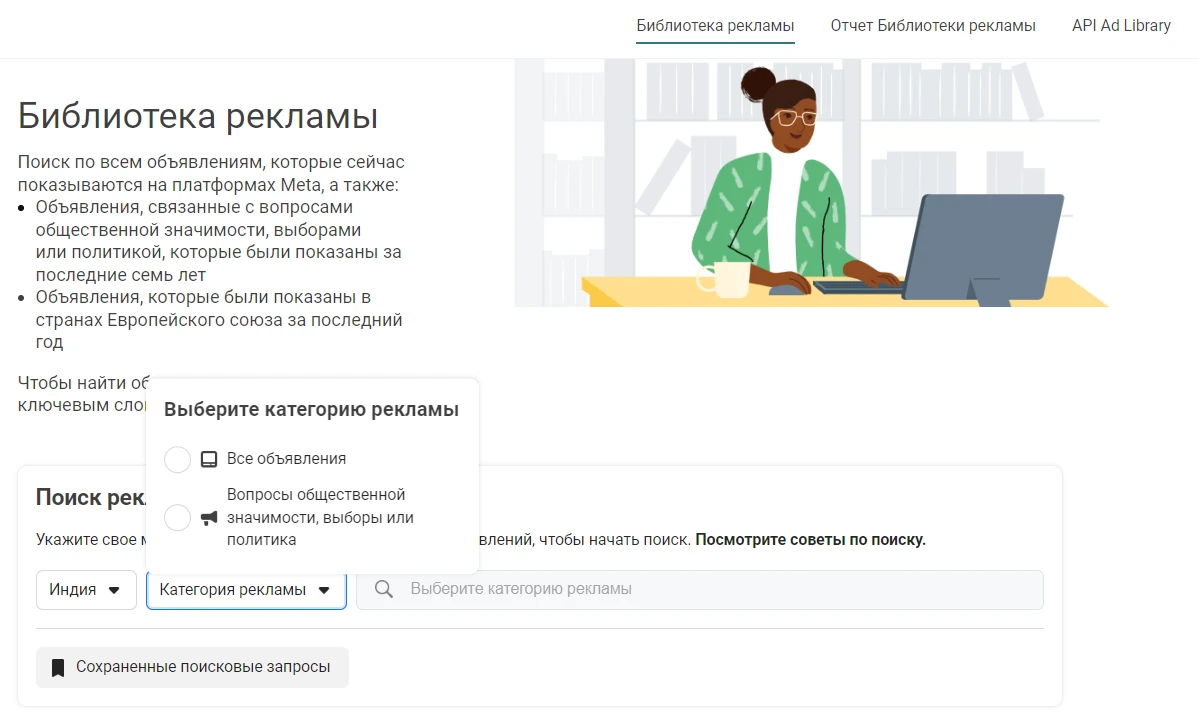
Task: Click the Библиотека рекламы page heading
Action: point(198,116)
